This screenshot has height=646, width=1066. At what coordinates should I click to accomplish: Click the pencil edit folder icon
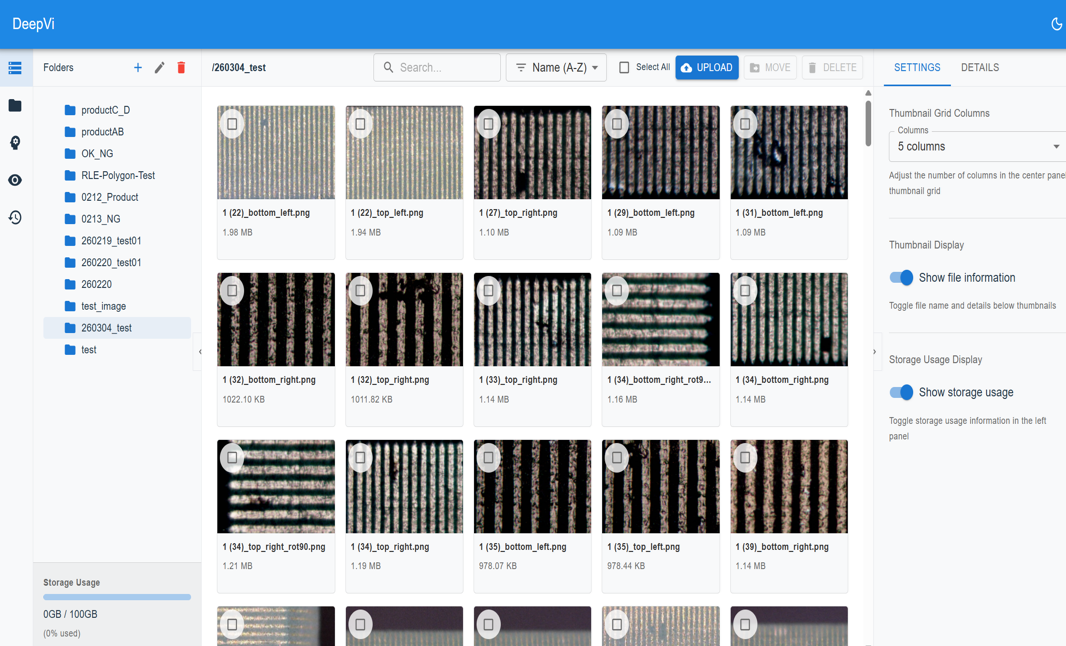coord(159,68)
